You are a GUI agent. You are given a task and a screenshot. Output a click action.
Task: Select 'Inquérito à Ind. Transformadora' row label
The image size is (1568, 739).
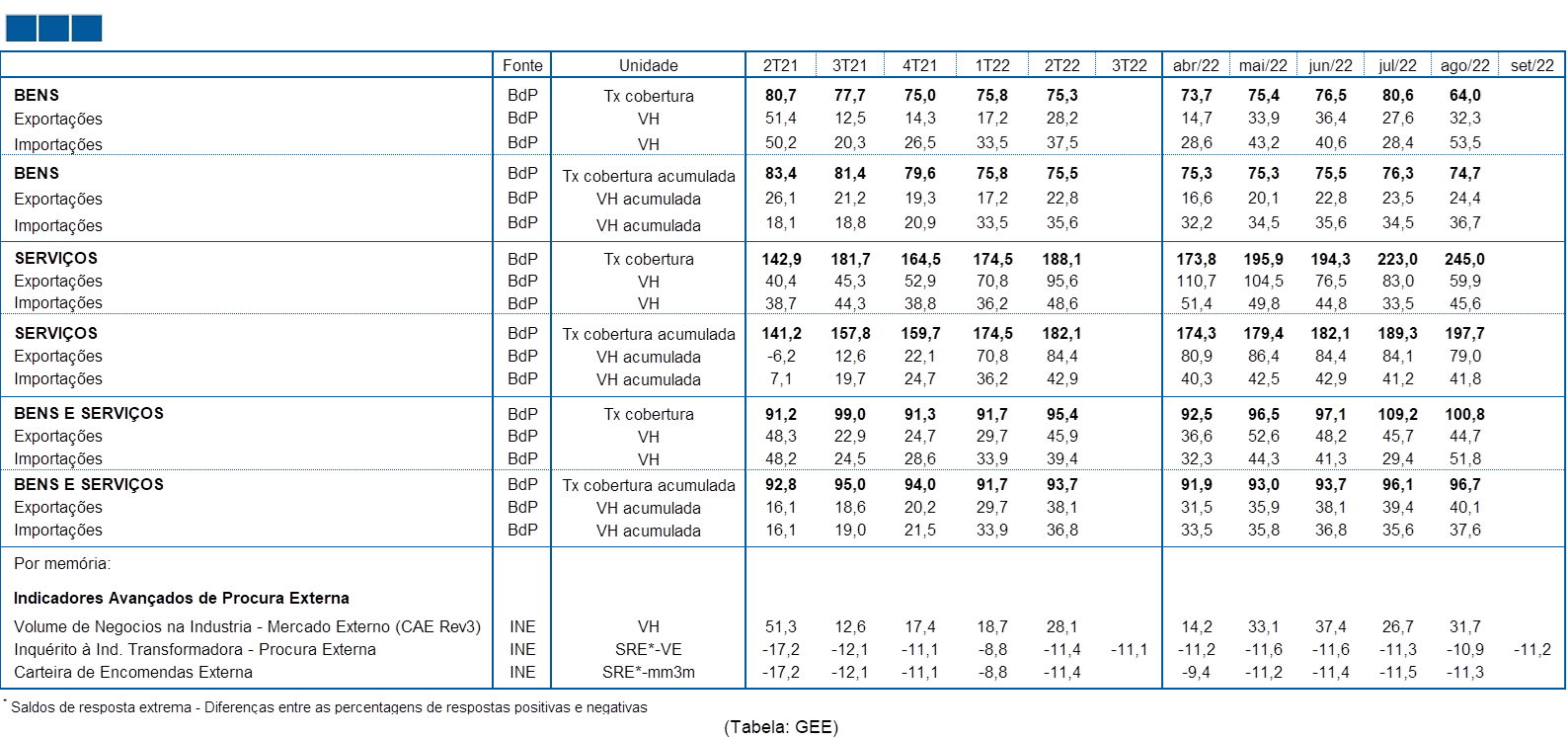[195, 649]
